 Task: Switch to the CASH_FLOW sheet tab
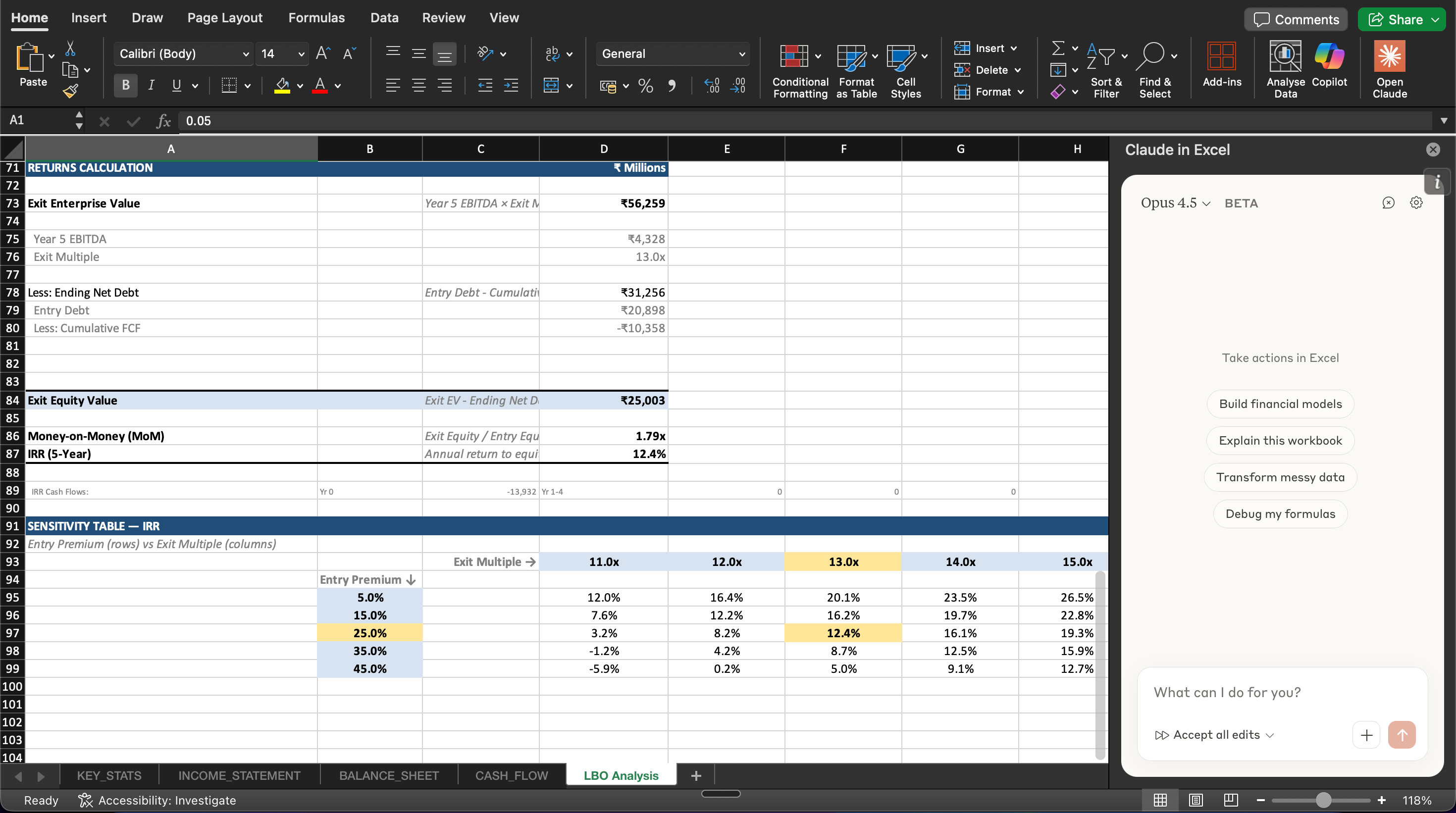[511, 775]
